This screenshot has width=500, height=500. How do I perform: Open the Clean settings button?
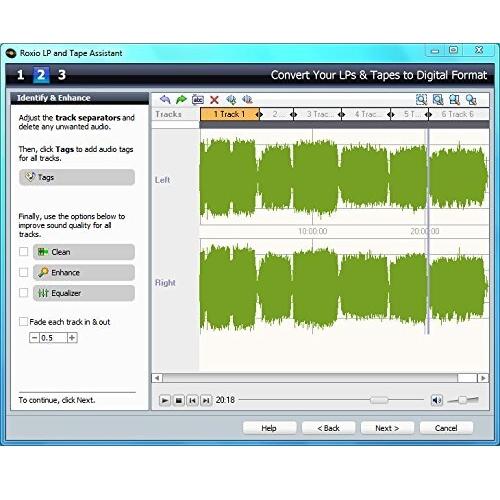84,252
